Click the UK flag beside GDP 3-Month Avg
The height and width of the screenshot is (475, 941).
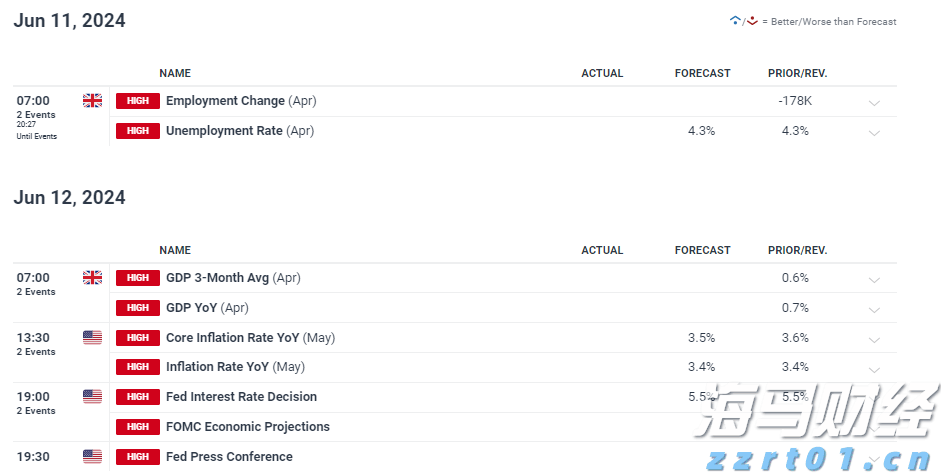[92, 277]
